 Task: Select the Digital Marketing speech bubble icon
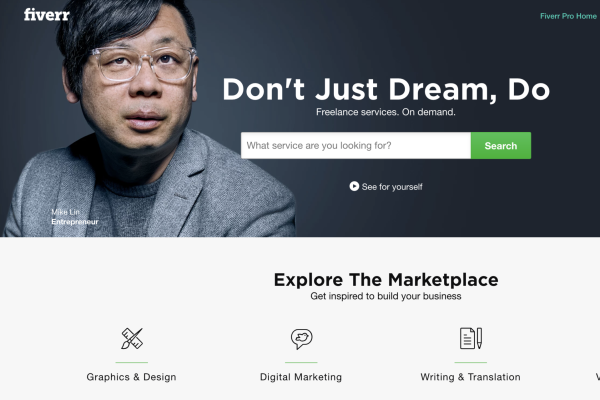pyautogui.click(x=302, y=339)
